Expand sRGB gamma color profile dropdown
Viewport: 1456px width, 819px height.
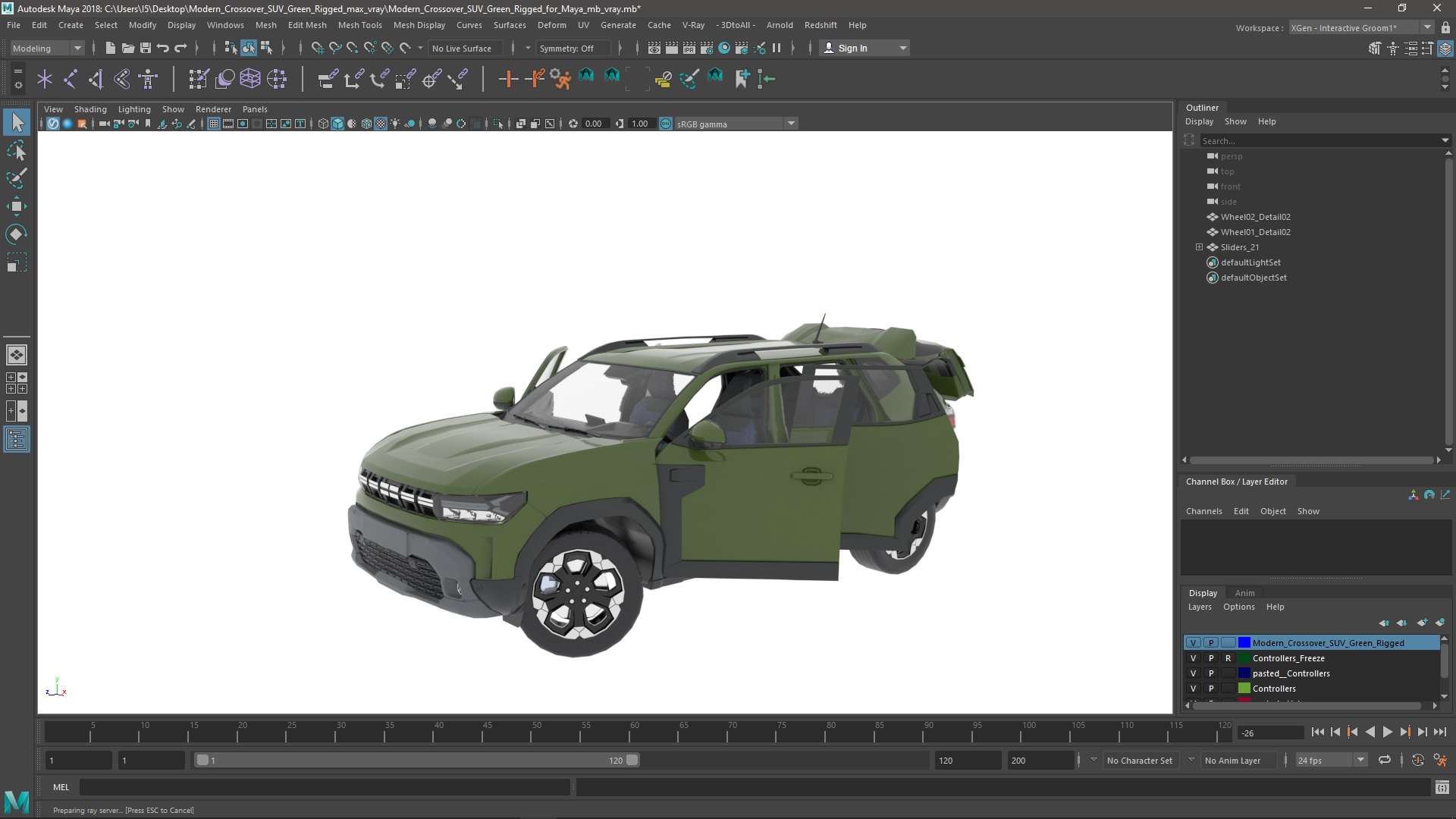pyautogui.click(x=790, y=123)
